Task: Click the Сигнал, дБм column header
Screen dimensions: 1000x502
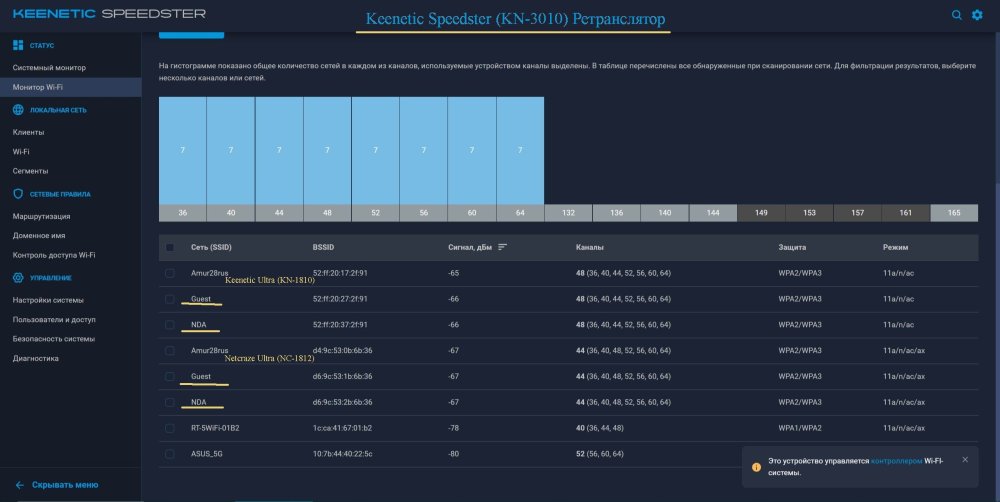Action: click(470, 247)
